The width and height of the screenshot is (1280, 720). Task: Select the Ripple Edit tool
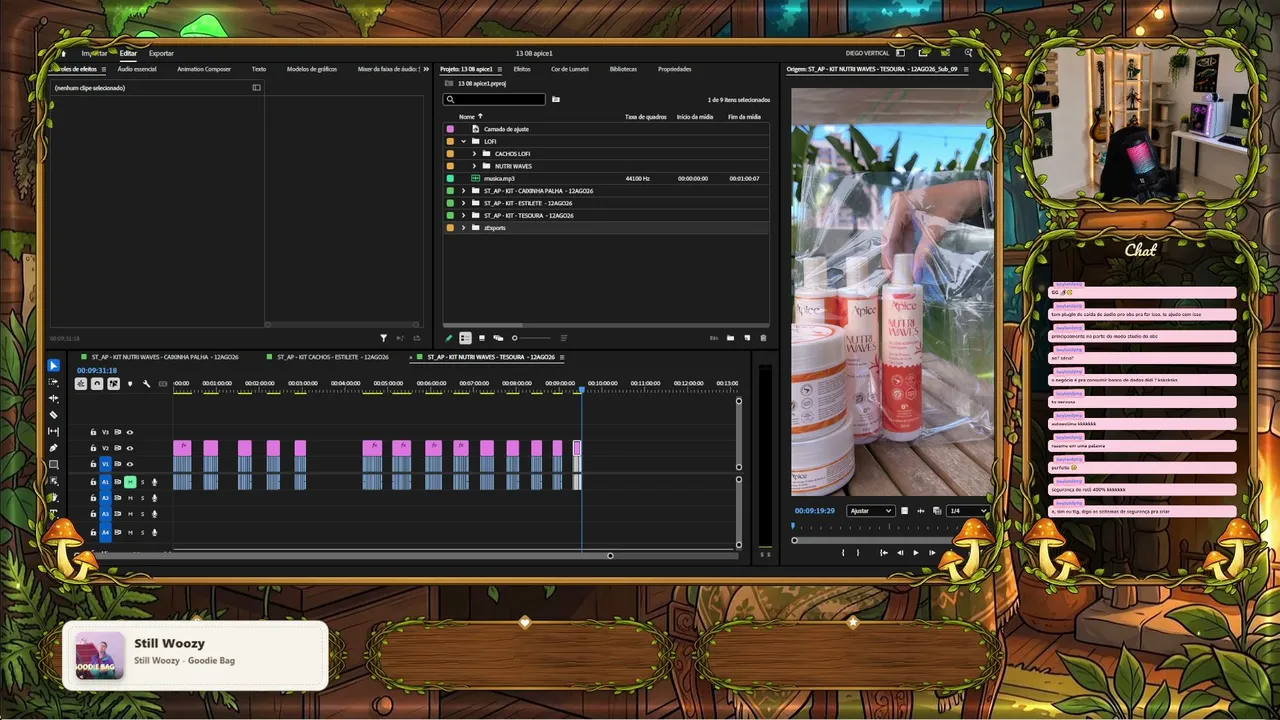54,398
